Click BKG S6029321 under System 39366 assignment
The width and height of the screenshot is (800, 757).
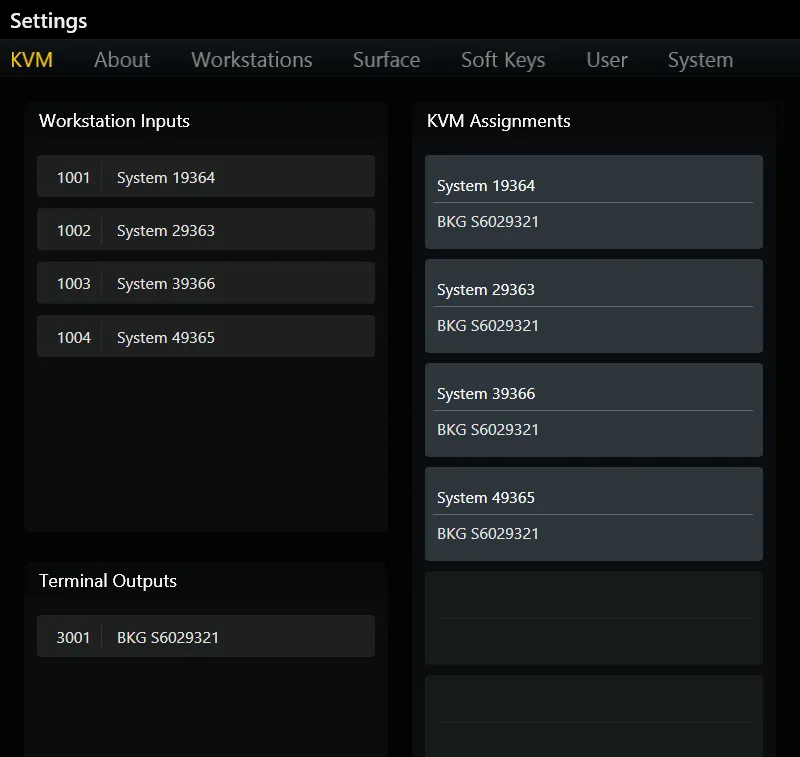pos(488,430)
